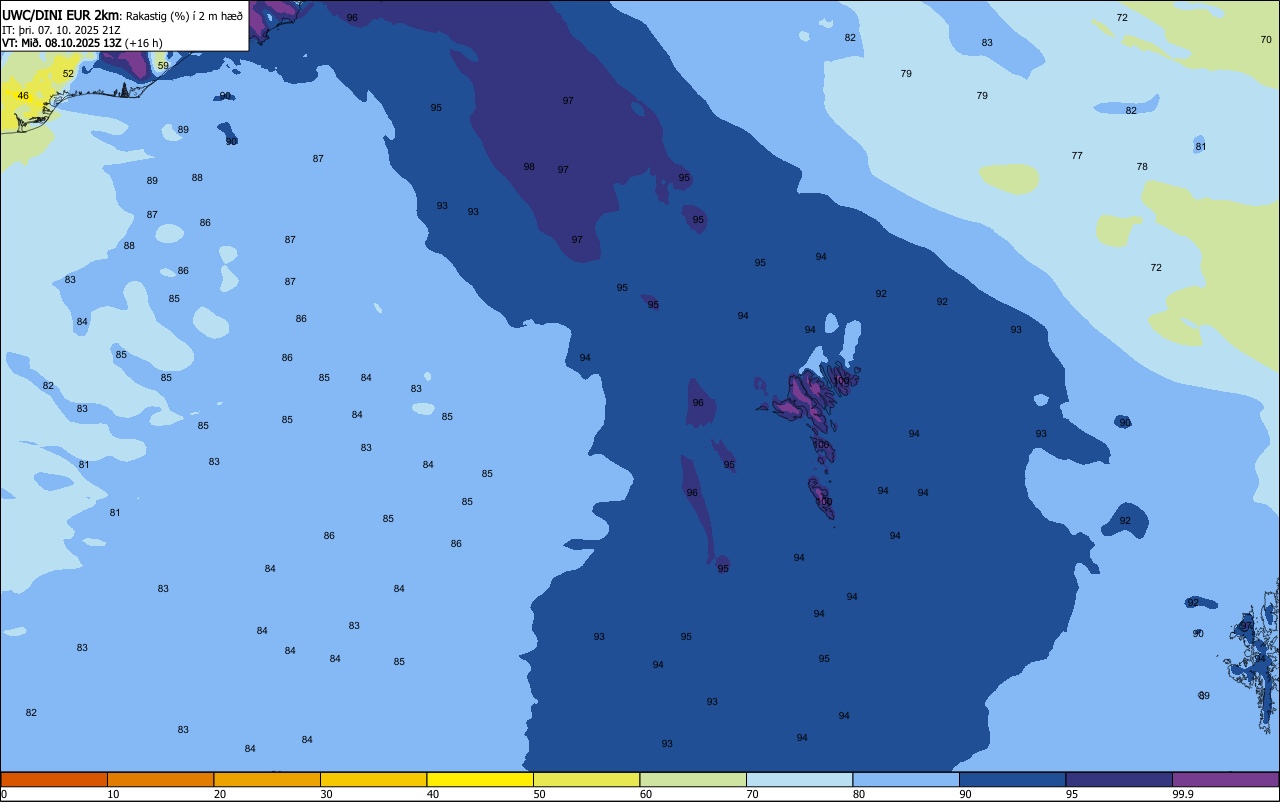Screen dimensions: 1280x802
Task: Click the bright yellow 40–50 legend swatch
Action: 480,779
